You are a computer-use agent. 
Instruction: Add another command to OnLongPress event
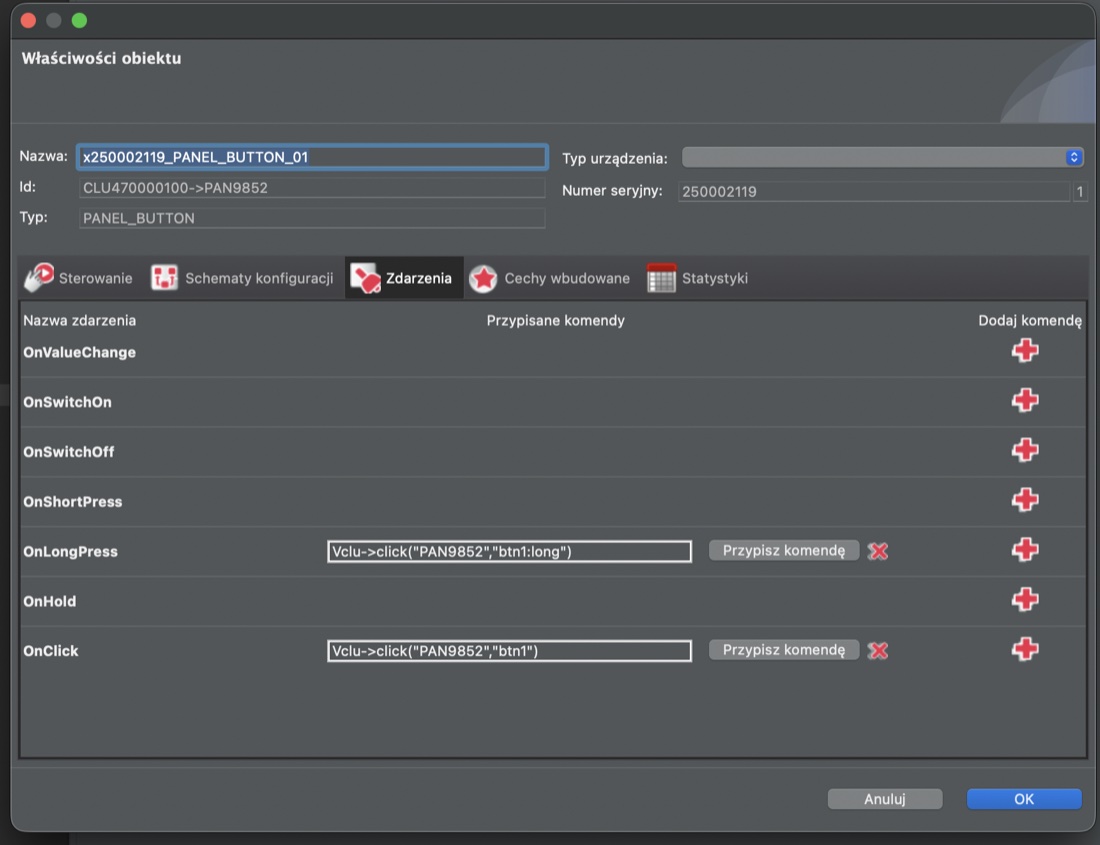pos(1025,549)
